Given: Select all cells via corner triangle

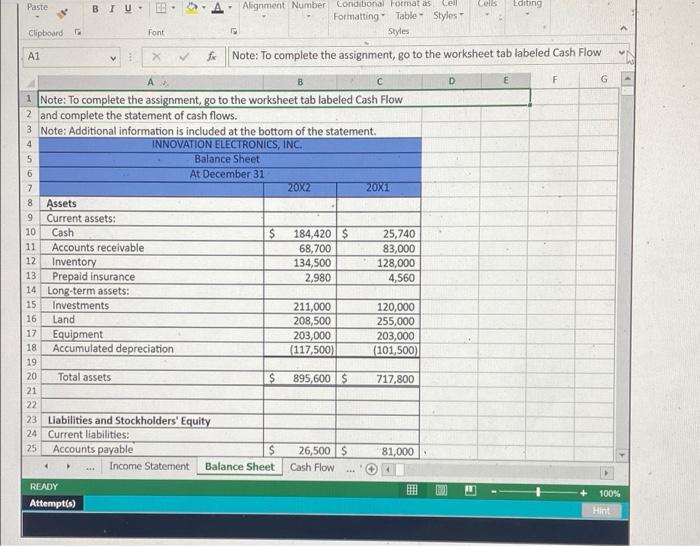Looking at the screenshot, I should tap(30, 83).
